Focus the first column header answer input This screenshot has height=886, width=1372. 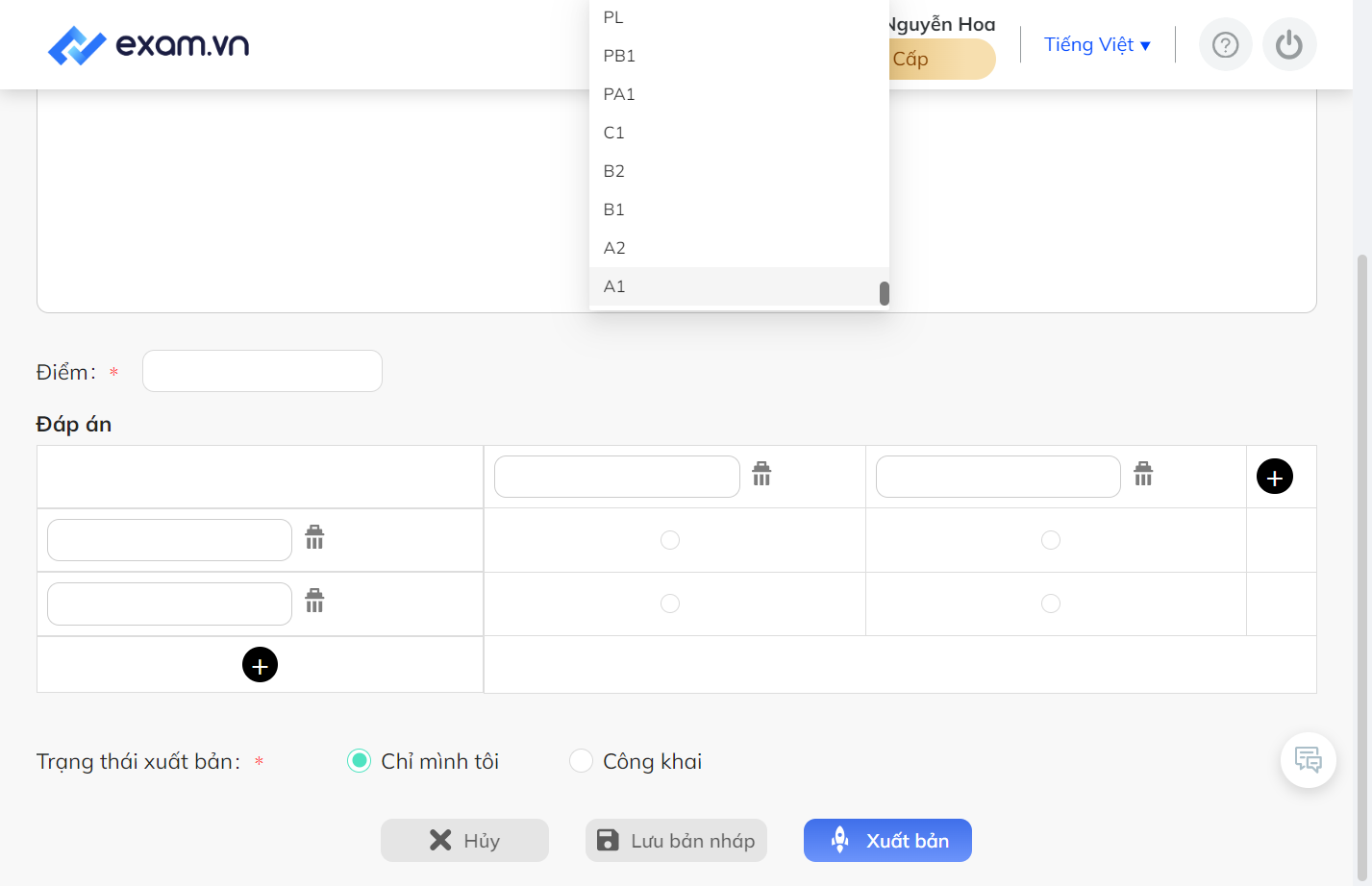[x=617, y=477]
